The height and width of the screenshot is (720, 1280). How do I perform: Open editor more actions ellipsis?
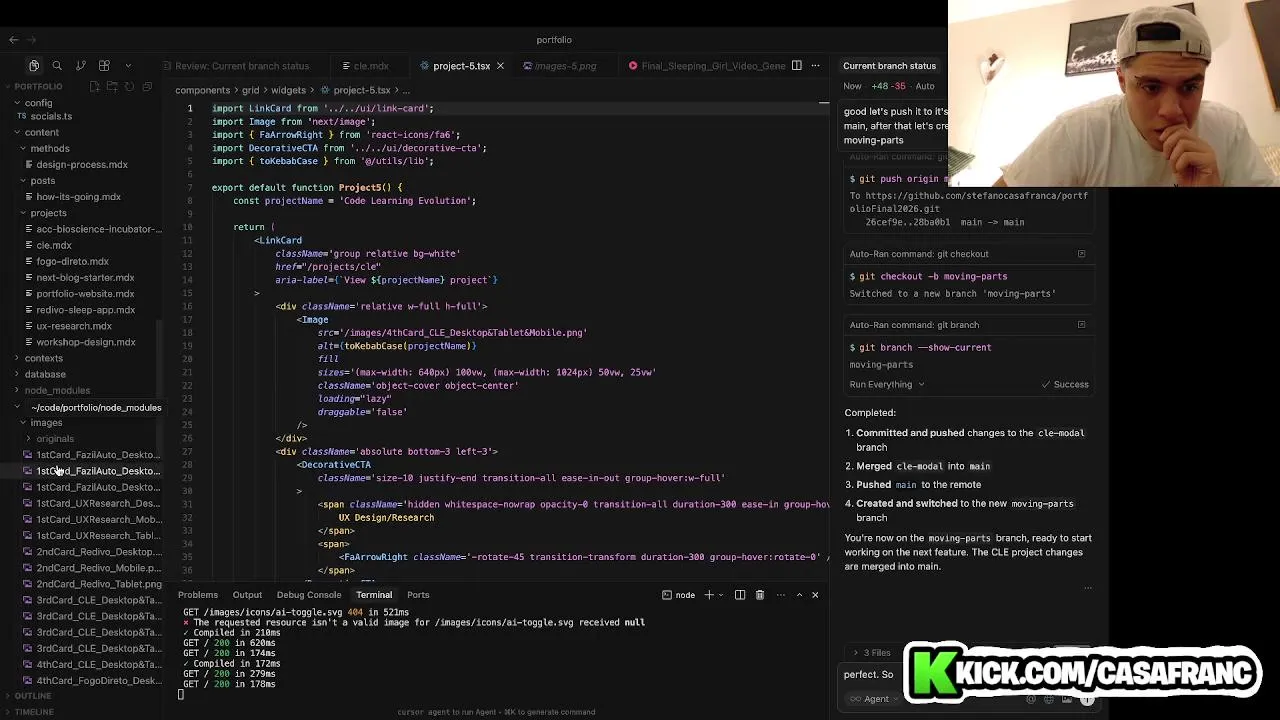coord(816,66)
